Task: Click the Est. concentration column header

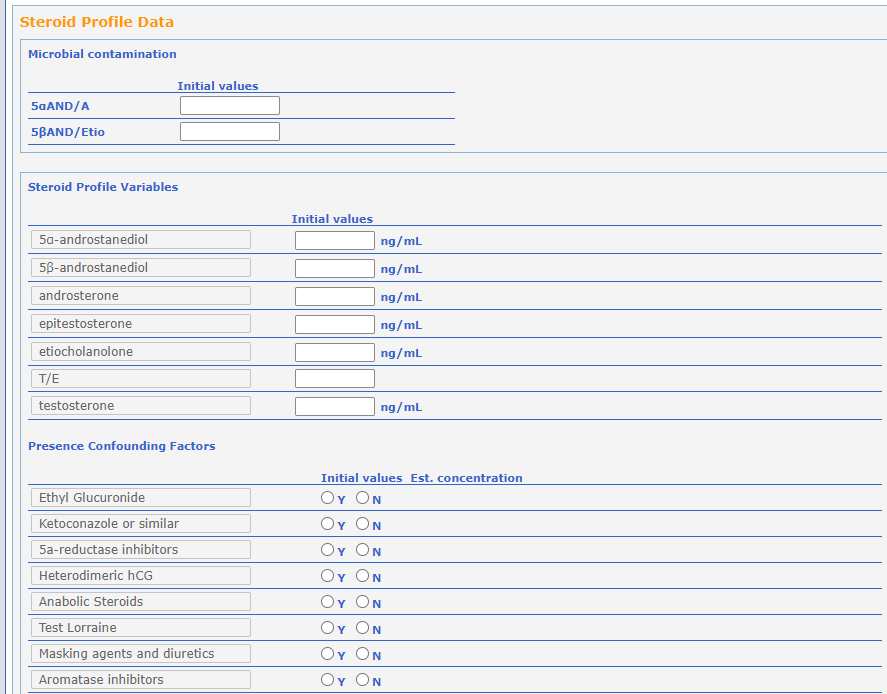Action: (x=467, y=479)
